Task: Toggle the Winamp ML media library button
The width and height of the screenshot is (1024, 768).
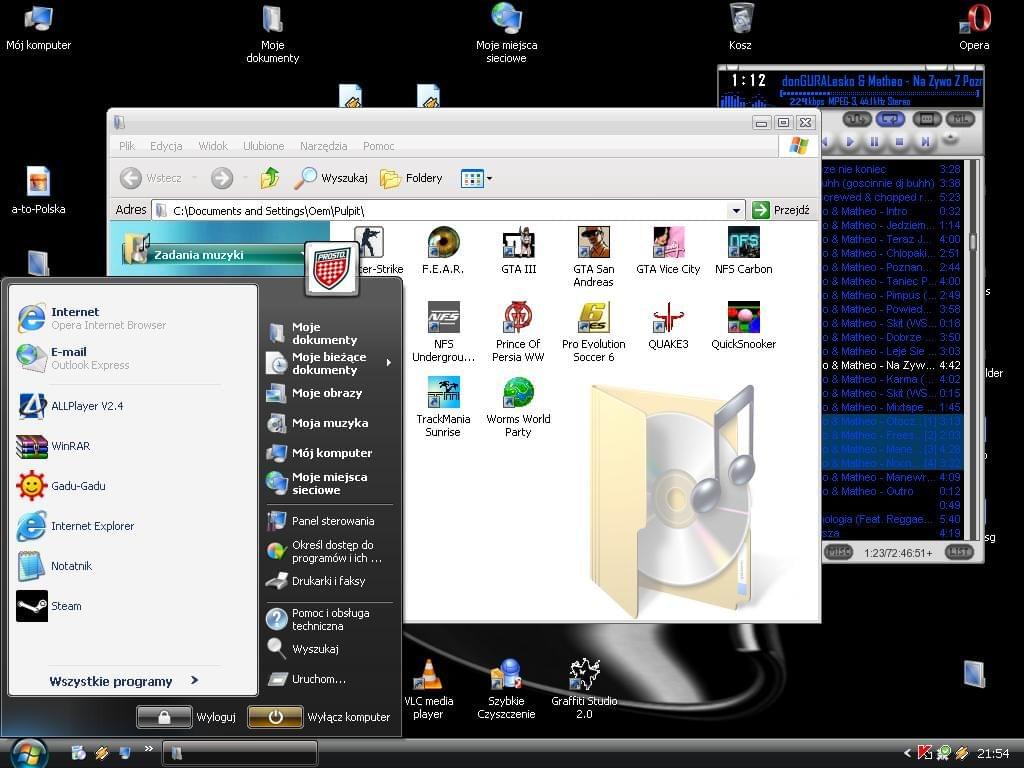Action: tap(959, 119)
